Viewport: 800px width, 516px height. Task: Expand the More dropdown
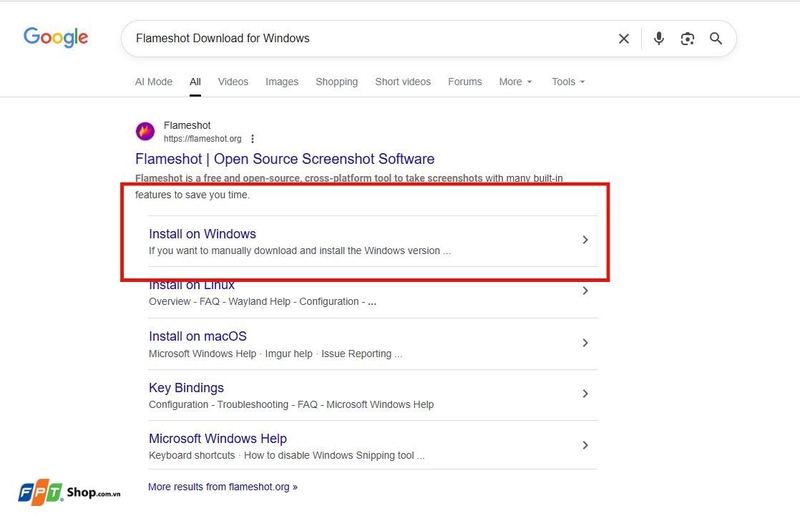point(515,82)
